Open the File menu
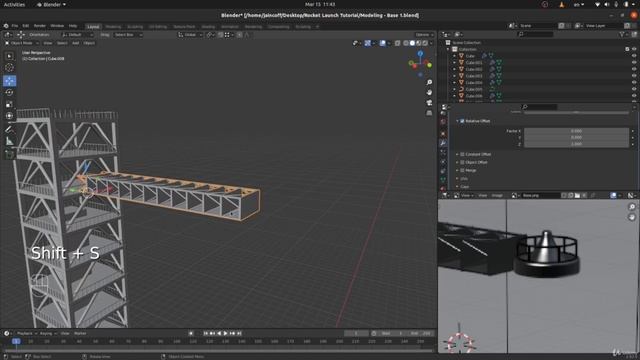The height and width of the screenshot is (360, 640). tap(15, 26)
